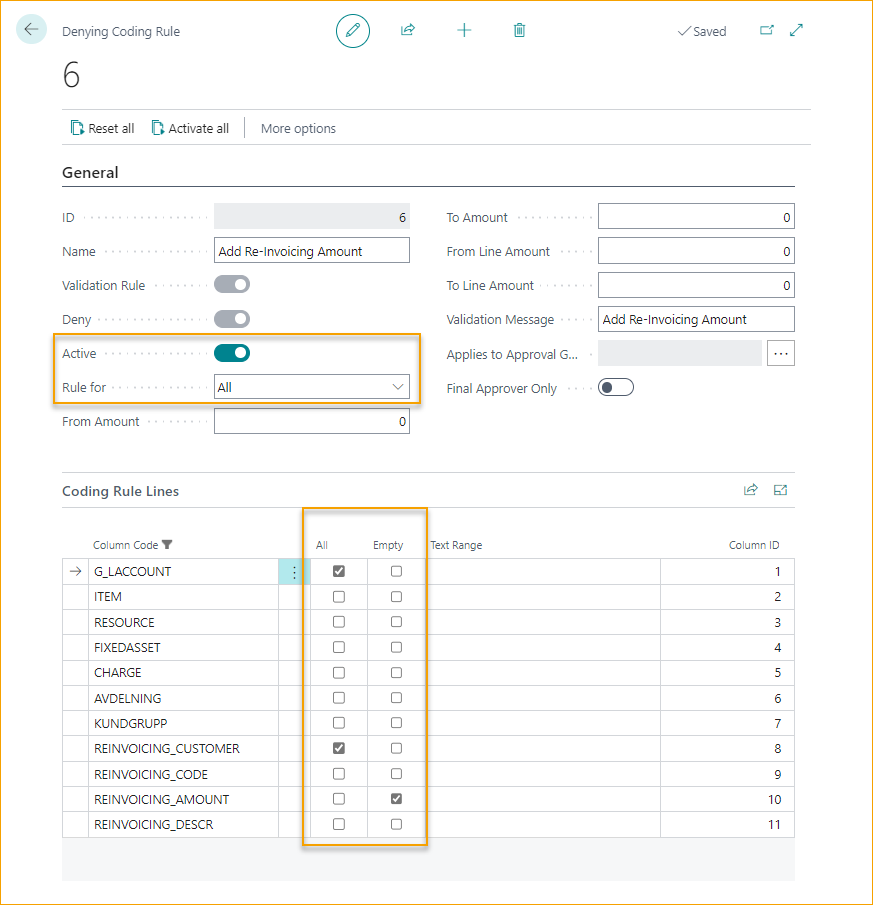Expand the page to full screen
Viewport: 873px width, 905px height.
click(796, 31)
